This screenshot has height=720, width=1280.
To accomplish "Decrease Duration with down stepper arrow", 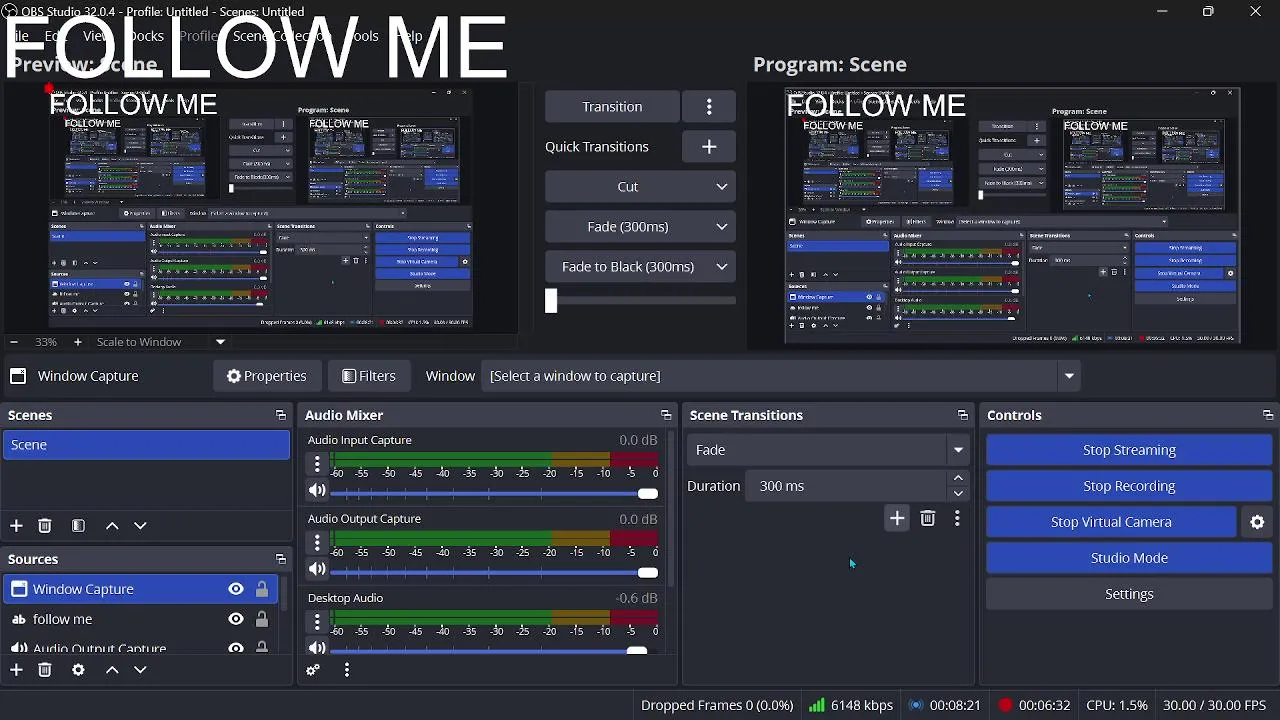I will pos(958,493).
